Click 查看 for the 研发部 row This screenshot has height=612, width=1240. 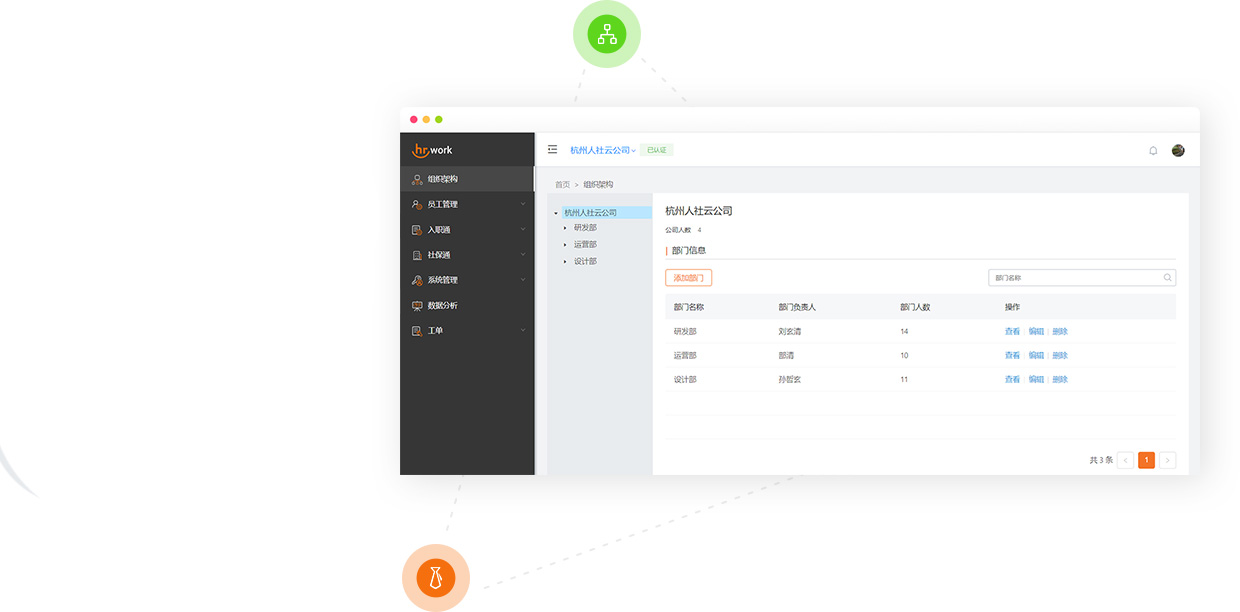pos(1012,332)
